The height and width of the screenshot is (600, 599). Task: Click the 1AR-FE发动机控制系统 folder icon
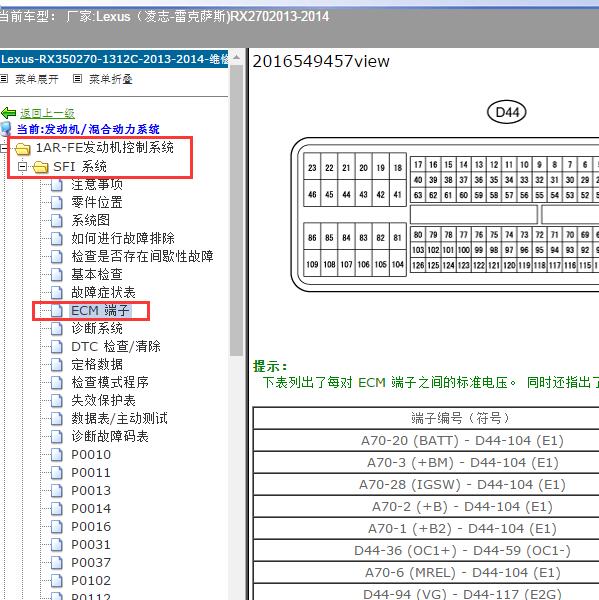point(23,148)
